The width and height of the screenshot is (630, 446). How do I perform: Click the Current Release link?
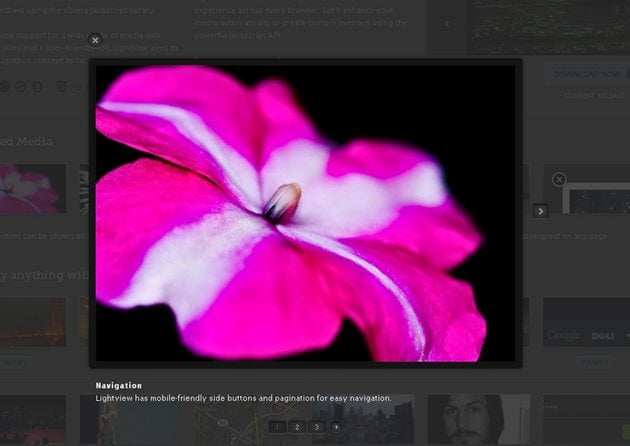(592, 96)
